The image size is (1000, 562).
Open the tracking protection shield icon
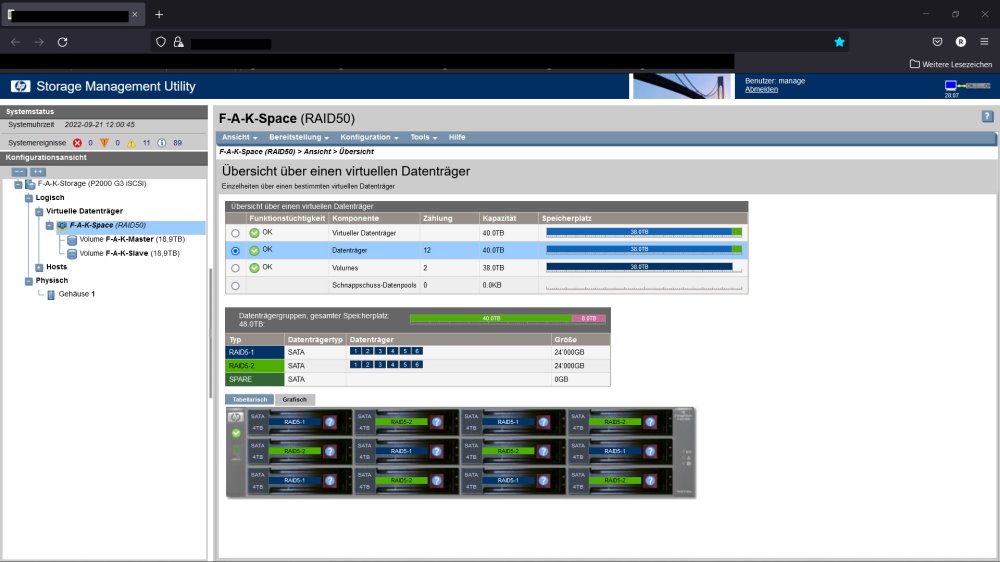click(x=161, y=42)
